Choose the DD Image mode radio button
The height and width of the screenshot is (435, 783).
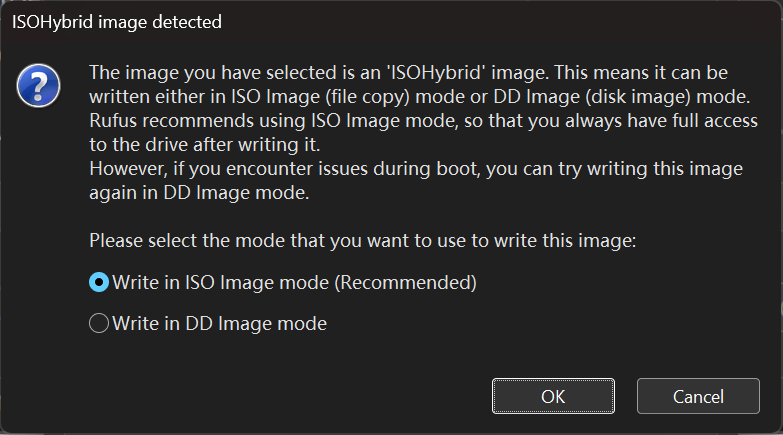[99, 323]
